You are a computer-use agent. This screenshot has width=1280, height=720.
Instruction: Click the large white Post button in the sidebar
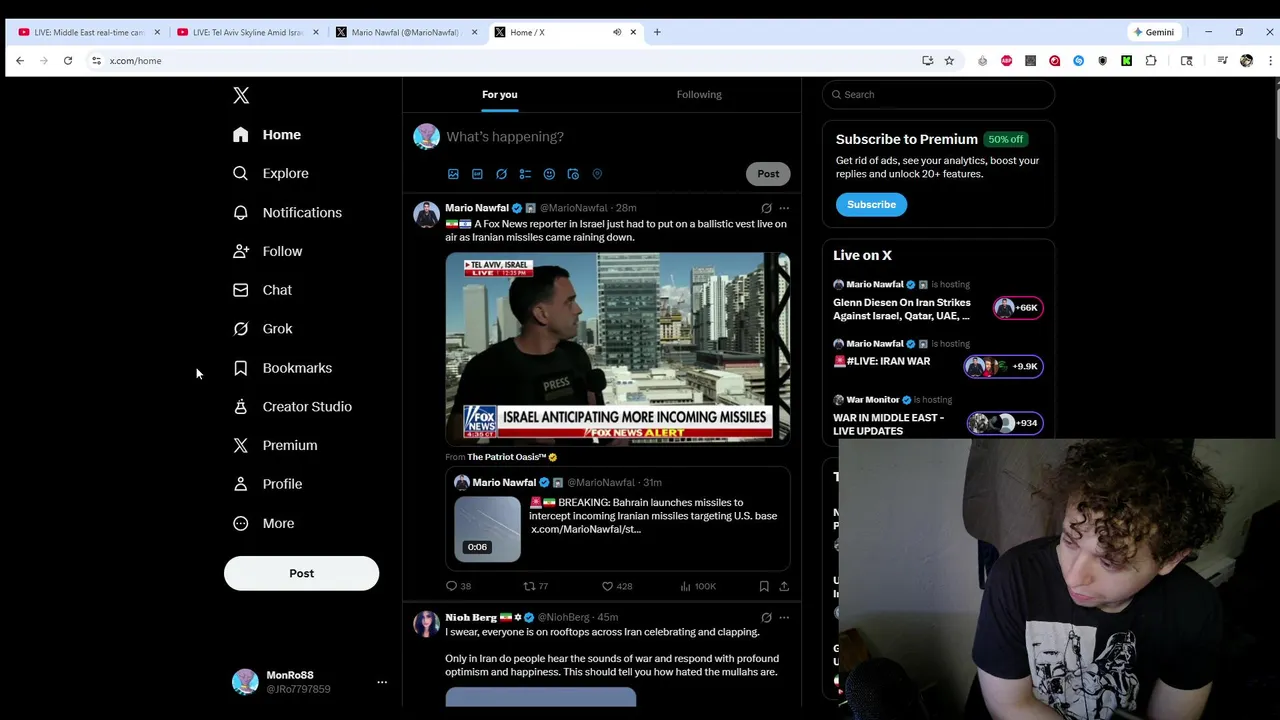tap(301, 573)
